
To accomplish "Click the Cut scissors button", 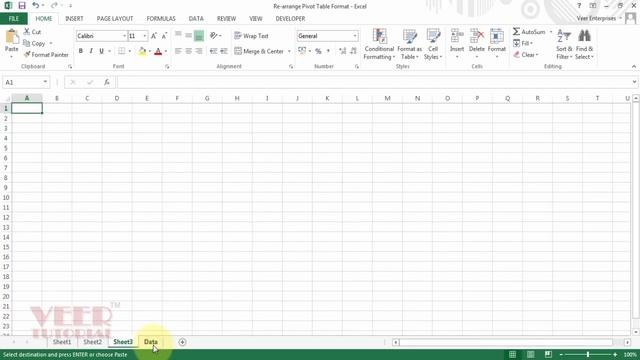I will pos(32,31).
